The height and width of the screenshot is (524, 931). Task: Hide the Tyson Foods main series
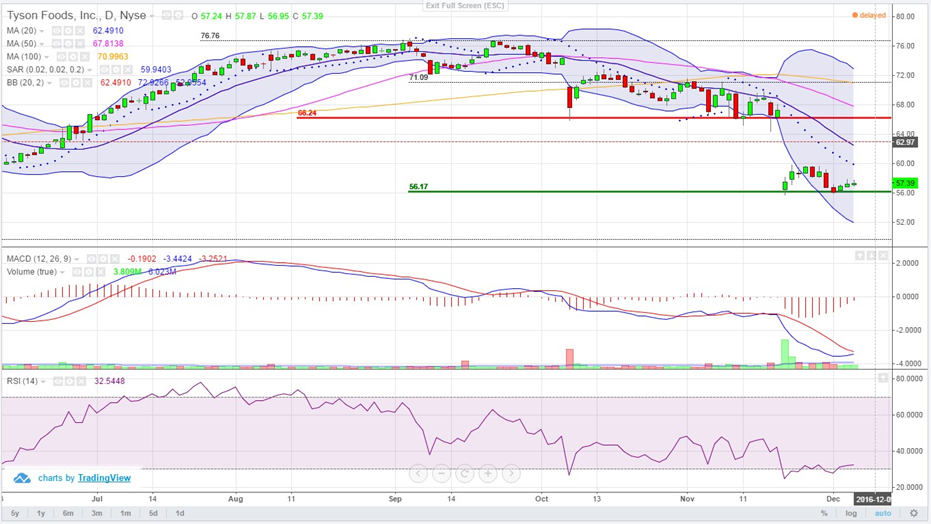click(x=167, y=15)
